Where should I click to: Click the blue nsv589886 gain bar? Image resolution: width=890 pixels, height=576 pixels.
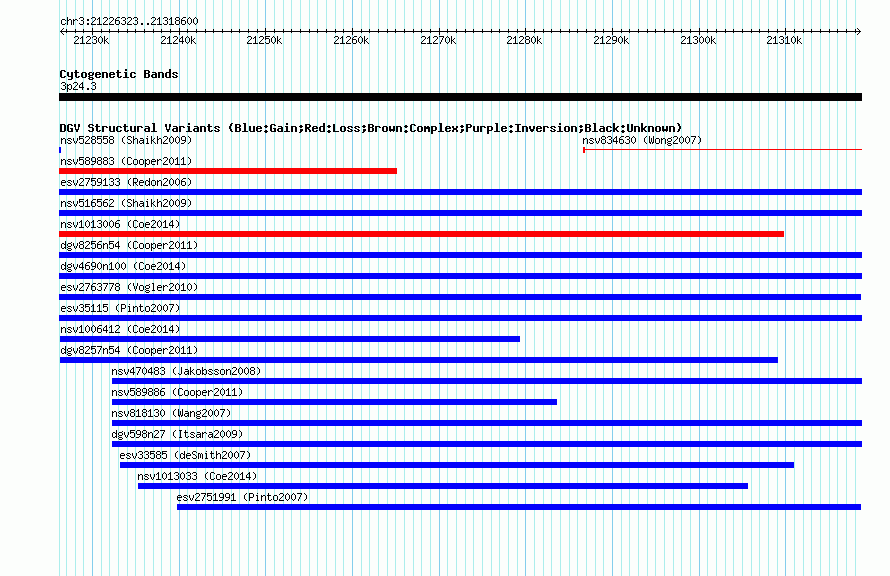click(334, 402)
